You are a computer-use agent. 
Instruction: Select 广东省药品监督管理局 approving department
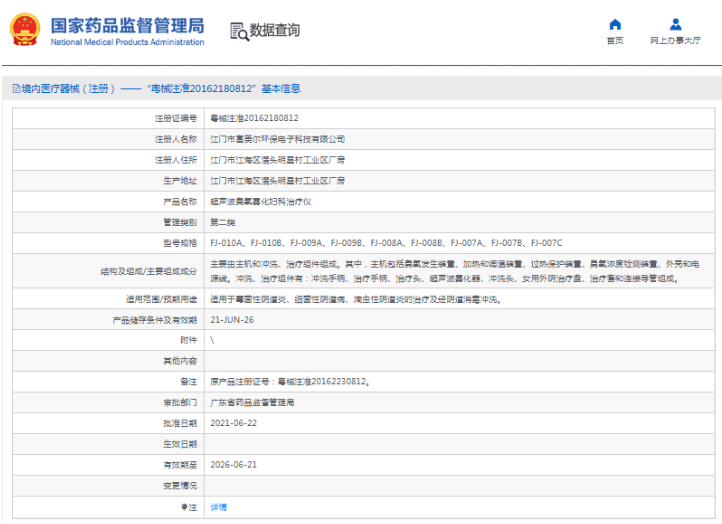(x=252, y=402)
